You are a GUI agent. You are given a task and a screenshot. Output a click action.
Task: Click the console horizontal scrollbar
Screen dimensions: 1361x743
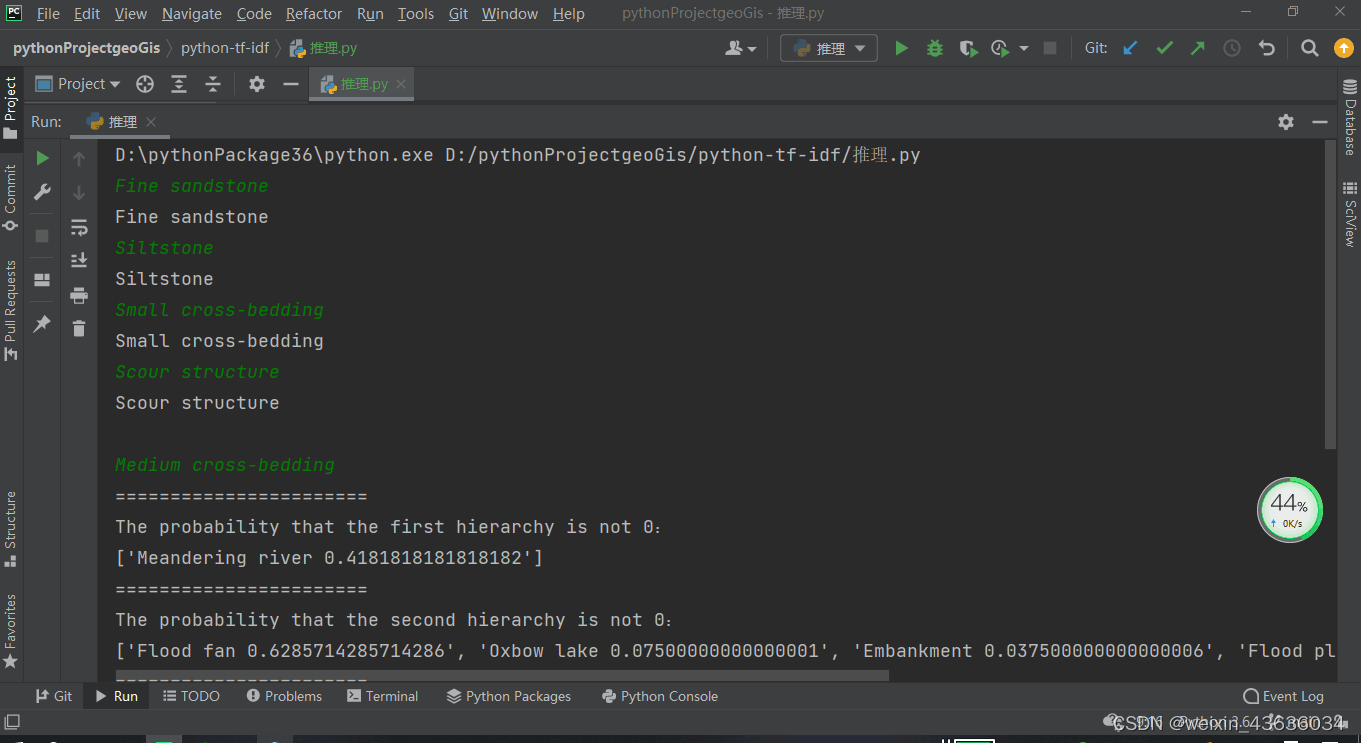(502, 675)
